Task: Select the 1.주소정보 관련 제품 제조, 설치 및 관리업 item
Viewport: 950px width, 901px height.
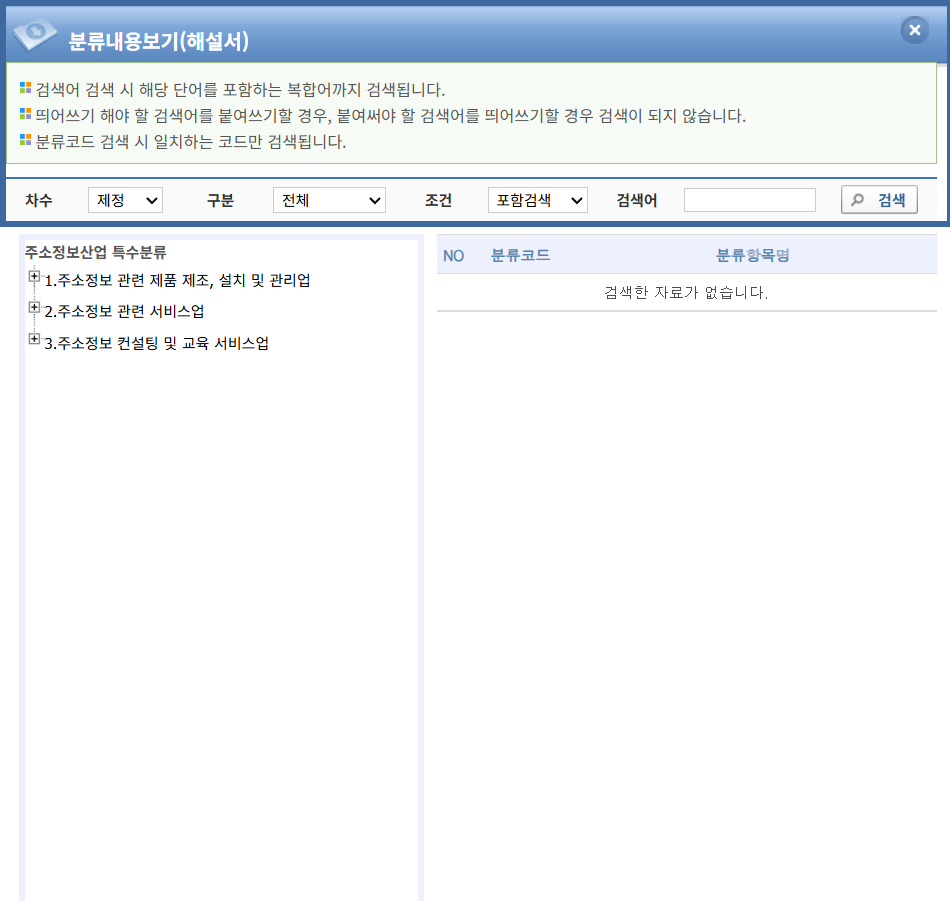Action: pos(177,280)
